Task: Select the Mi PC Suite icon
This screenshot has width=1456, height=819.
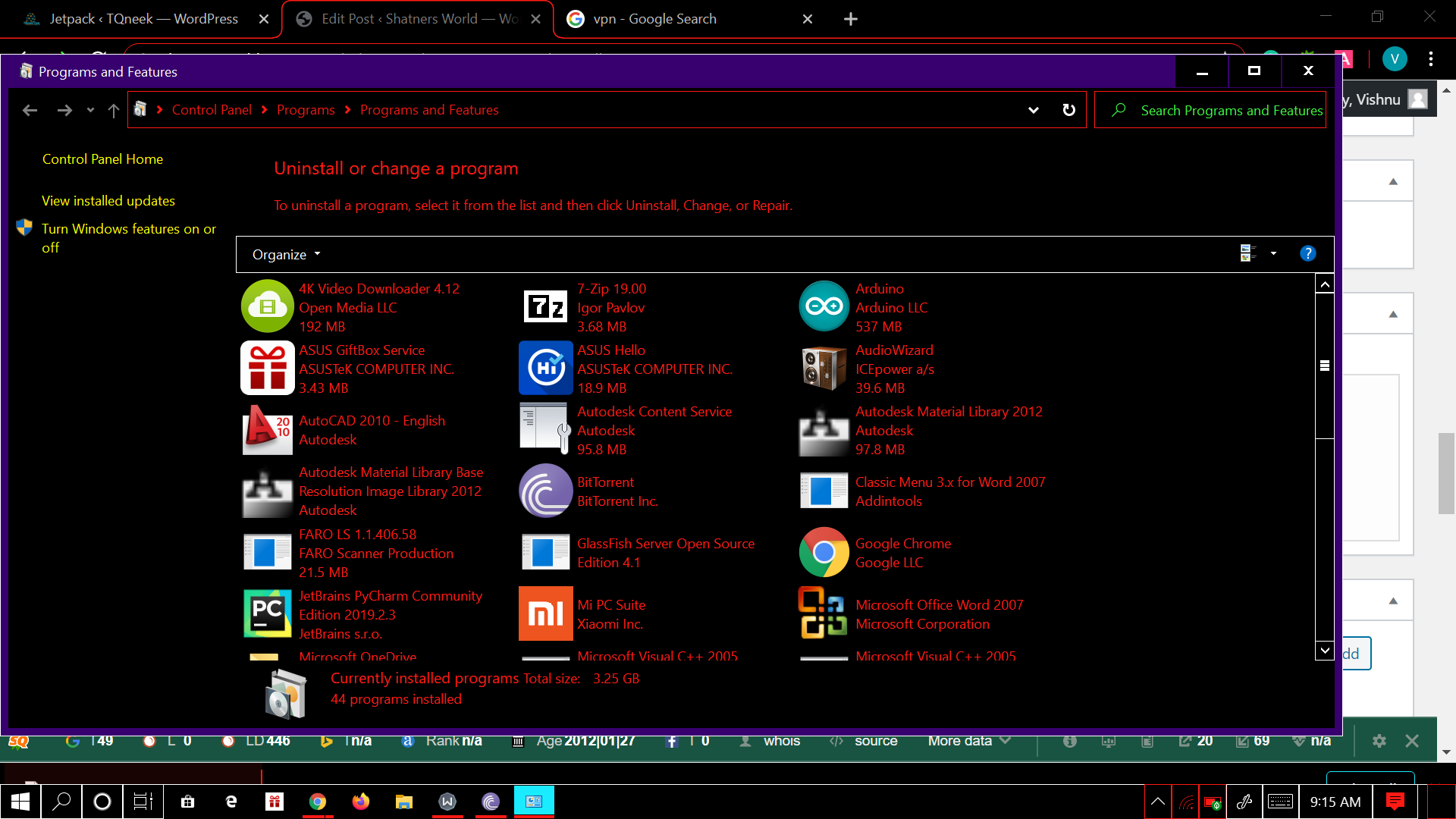Action: tap(545, 614)
